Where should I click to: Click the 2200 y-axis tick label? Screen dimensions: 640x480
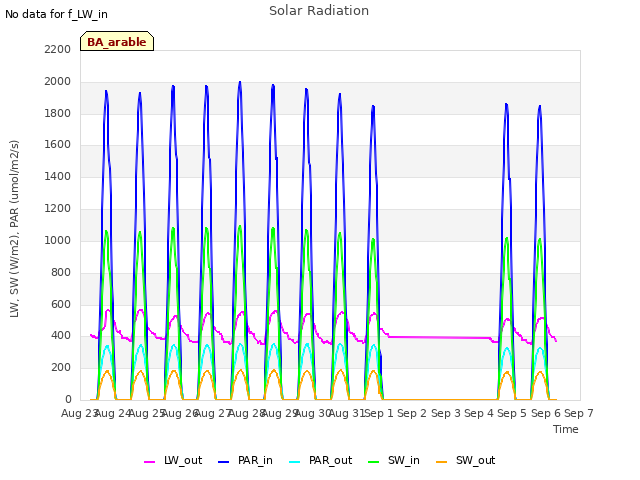point(58,49)
